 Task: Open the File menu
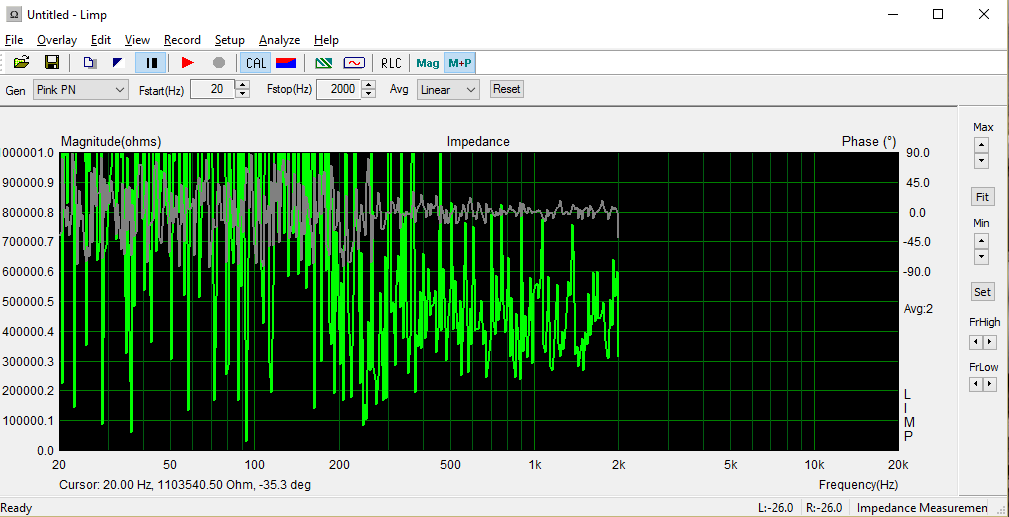coord(14,40)
